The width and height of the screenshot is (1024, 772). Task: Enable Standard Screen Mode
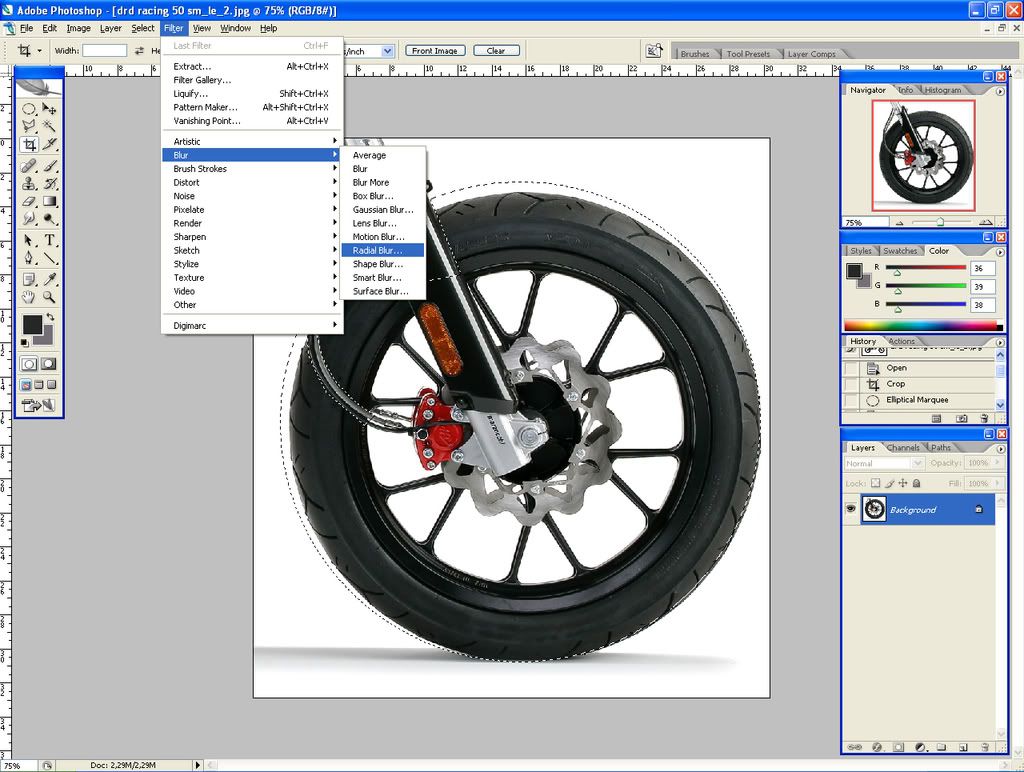26,385
